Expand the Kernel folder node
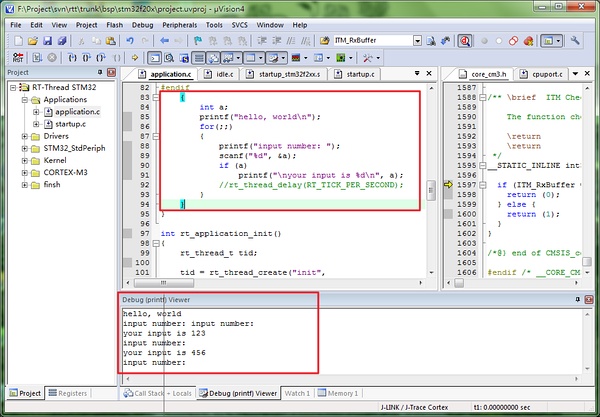 25,161
